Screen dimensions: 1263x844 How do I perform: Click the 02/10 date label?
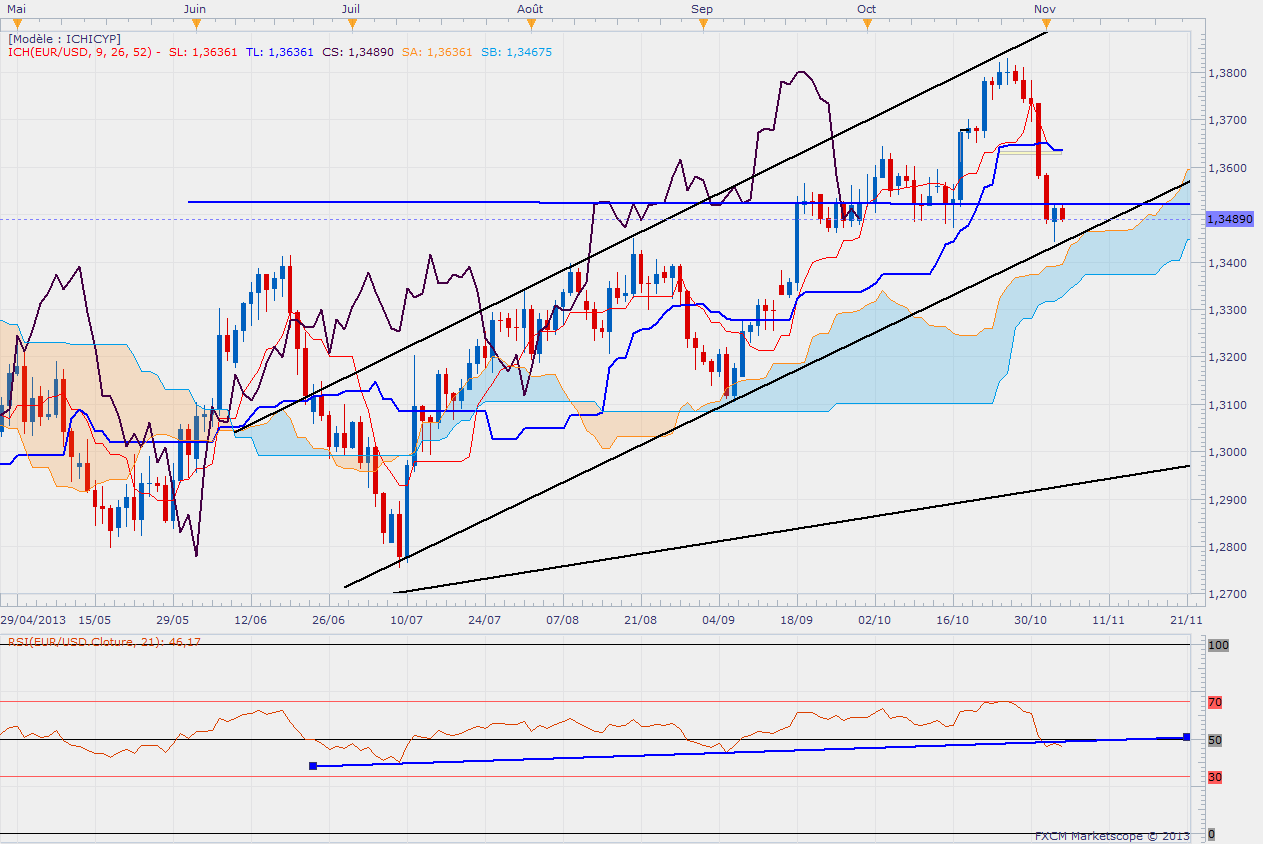pyautogui.click(x=875, y=620)
